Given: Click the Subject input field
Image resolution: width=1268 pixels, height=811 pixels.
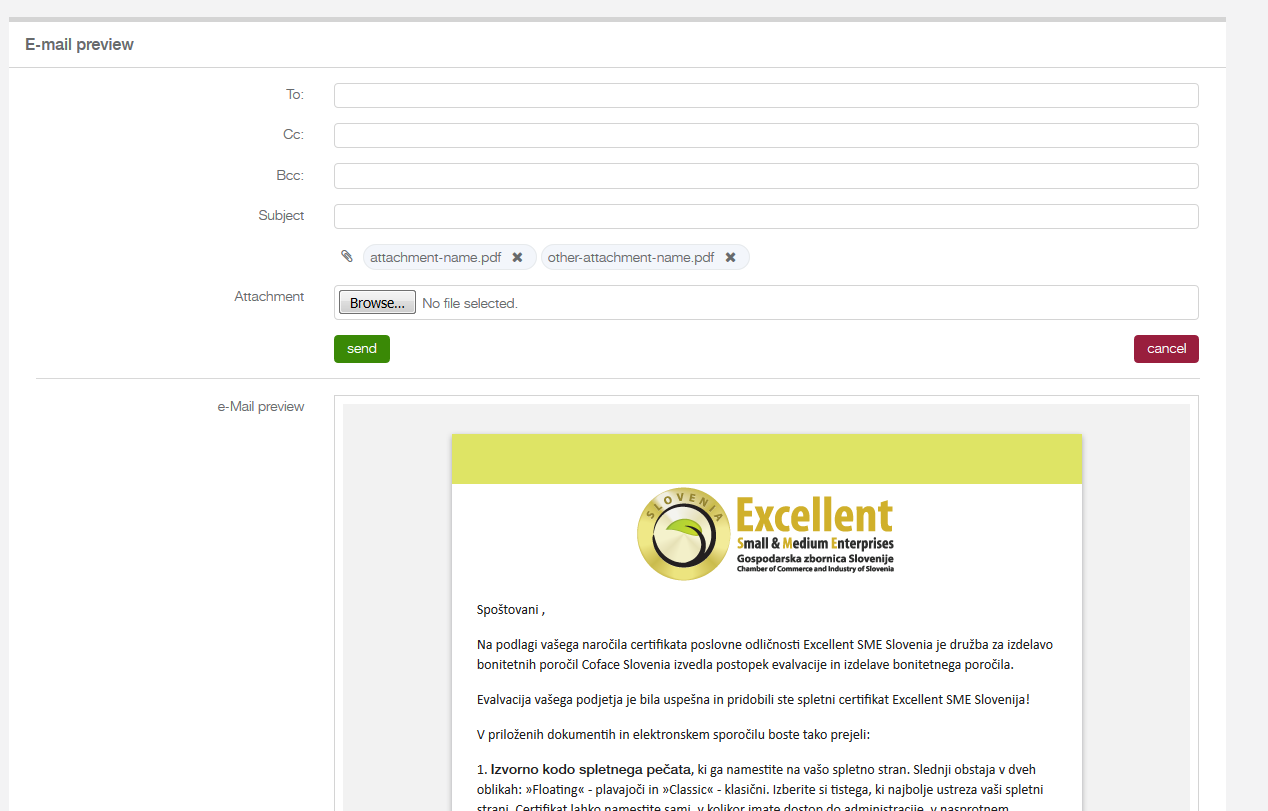Looking at the screenshot, I should [766, 216].
